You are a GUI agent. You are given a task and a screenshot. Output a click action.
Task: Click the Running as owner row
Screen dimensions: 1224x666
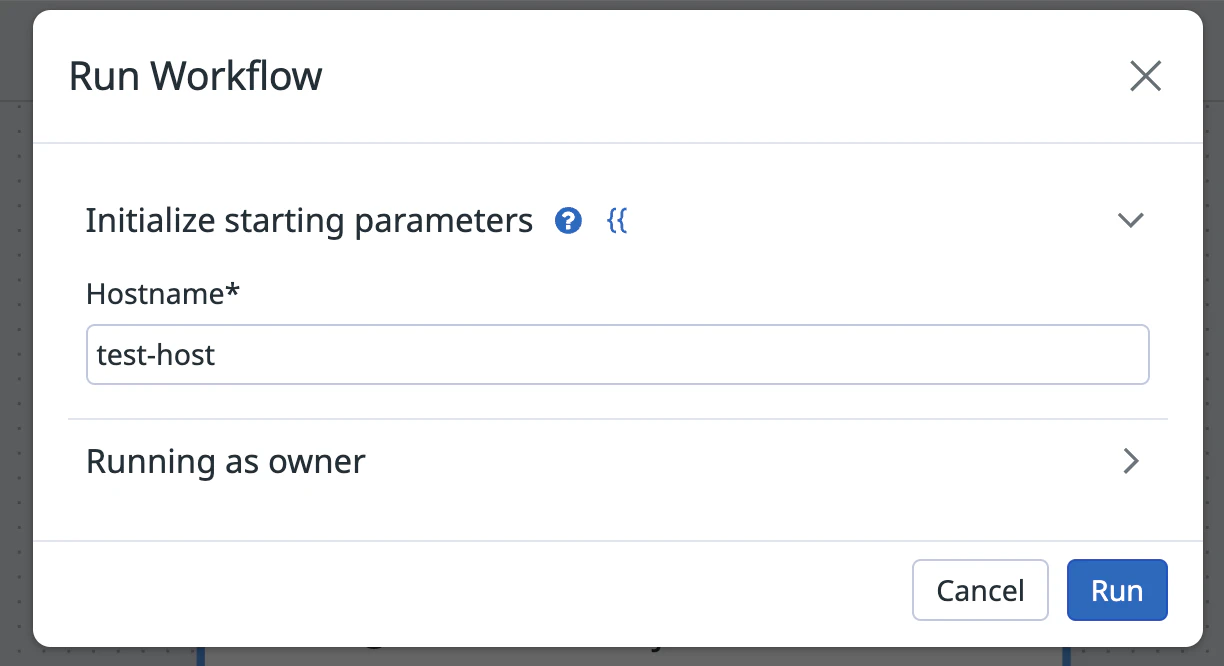[225, 461]
